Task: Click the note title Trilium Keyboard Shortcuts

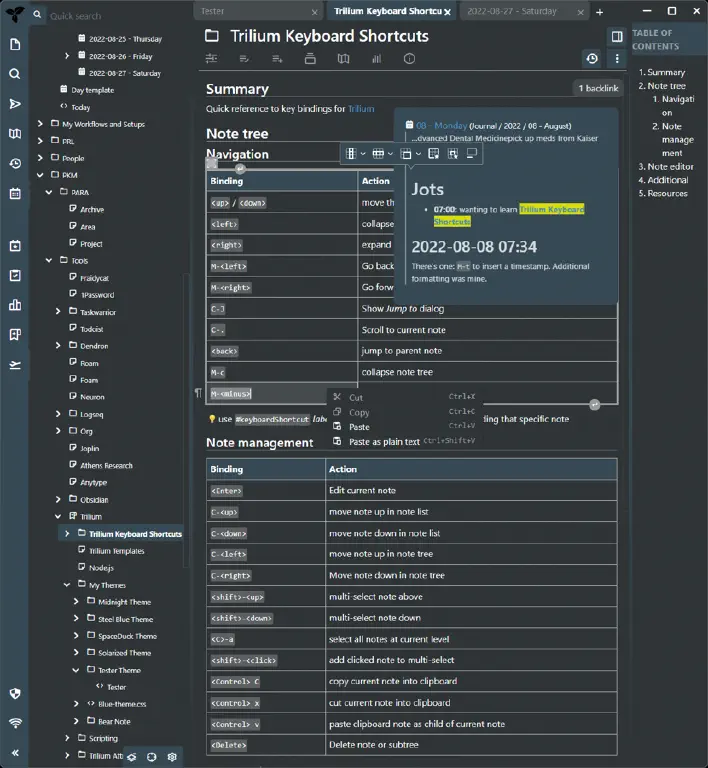Action: pyautogui.click(x=329, y=36)
